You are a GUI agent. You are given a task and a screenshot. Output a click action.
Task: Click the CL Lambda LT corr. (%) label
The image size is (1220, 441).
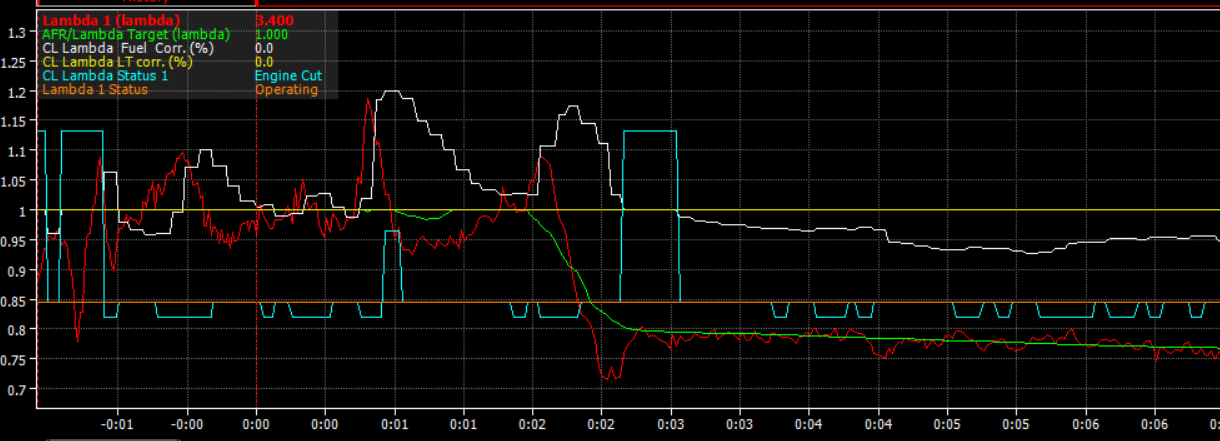click(x=117, y=62)
